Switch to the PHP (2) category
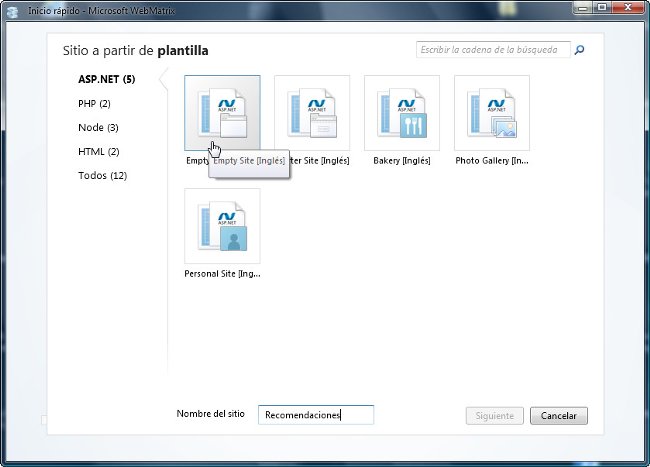This screenshot has height=467, width=650. click(x=94, y=103)
